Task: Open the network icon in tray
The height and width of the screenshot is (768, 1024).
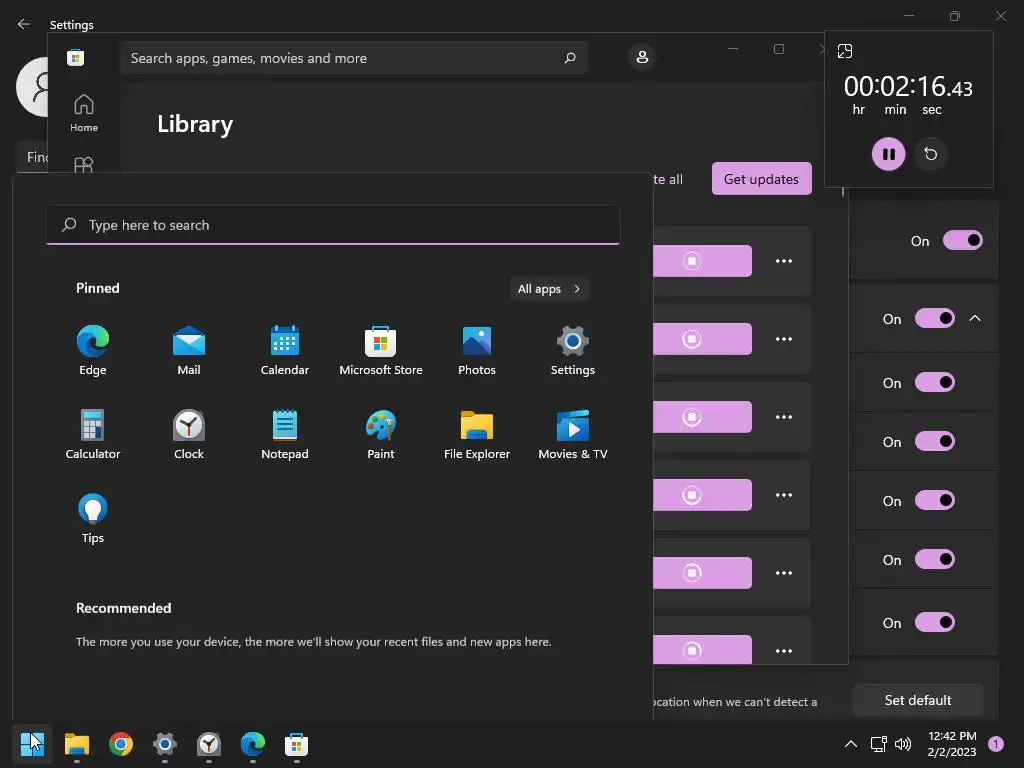Action: 878,744
